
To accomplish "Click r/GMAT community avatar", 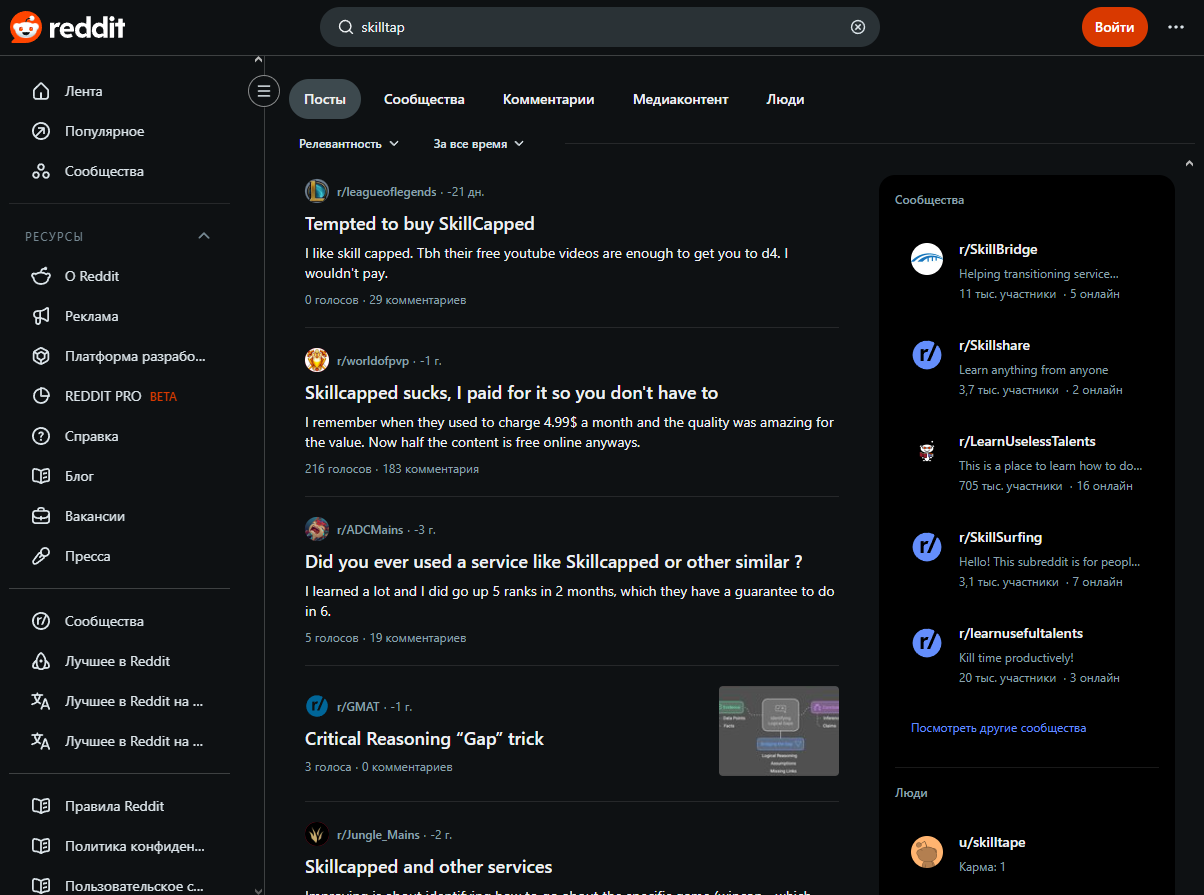I will coord(317,706).
